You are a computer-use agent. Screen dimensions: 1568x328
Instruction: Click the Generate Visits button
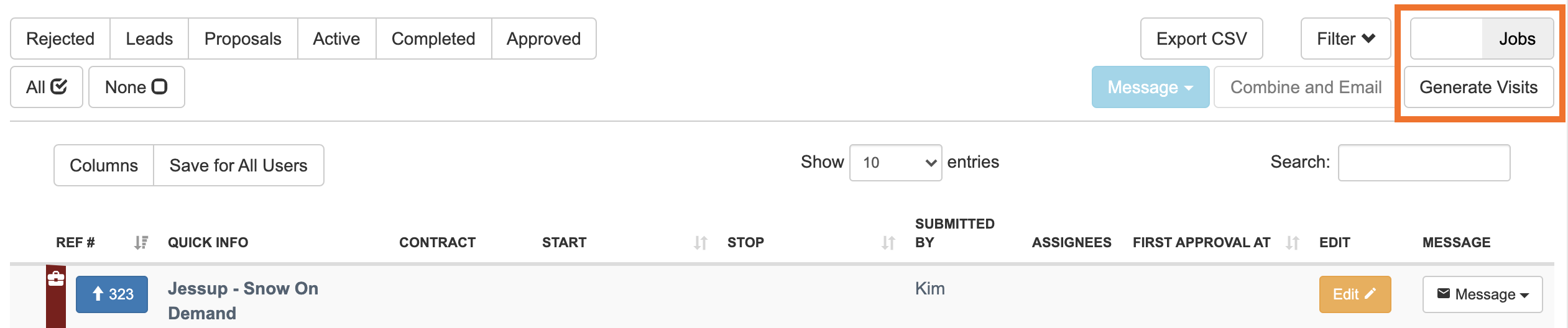(x=1478, y=87)
